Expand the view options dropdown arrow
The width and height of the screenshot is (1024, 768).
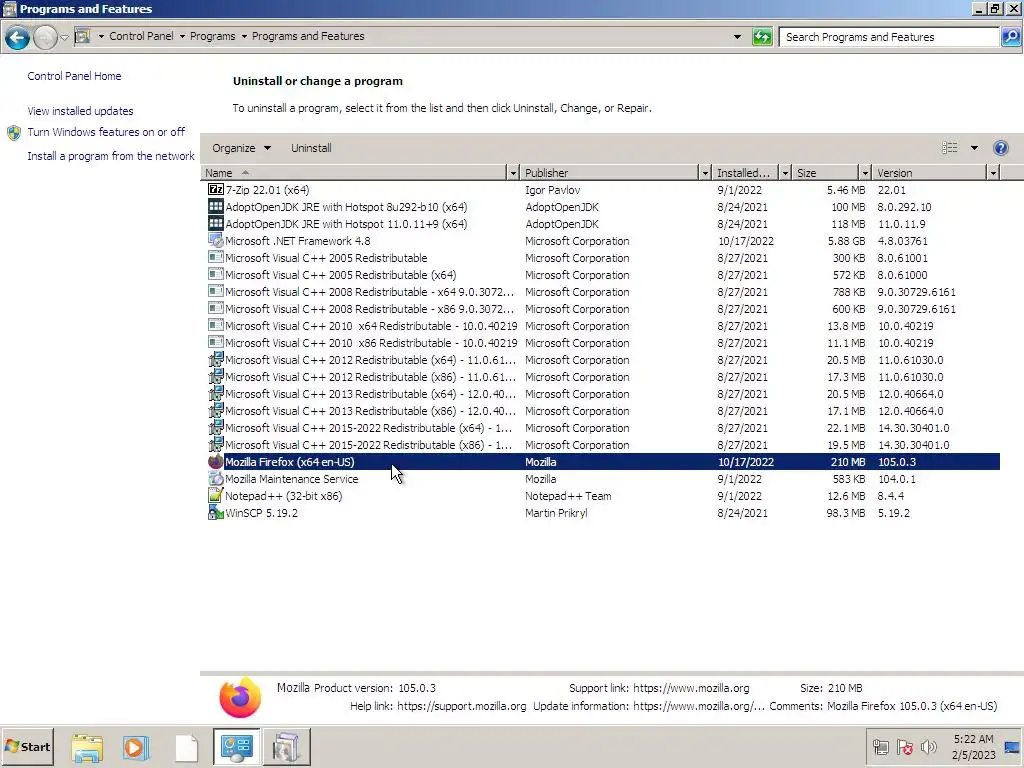(974, 148)
